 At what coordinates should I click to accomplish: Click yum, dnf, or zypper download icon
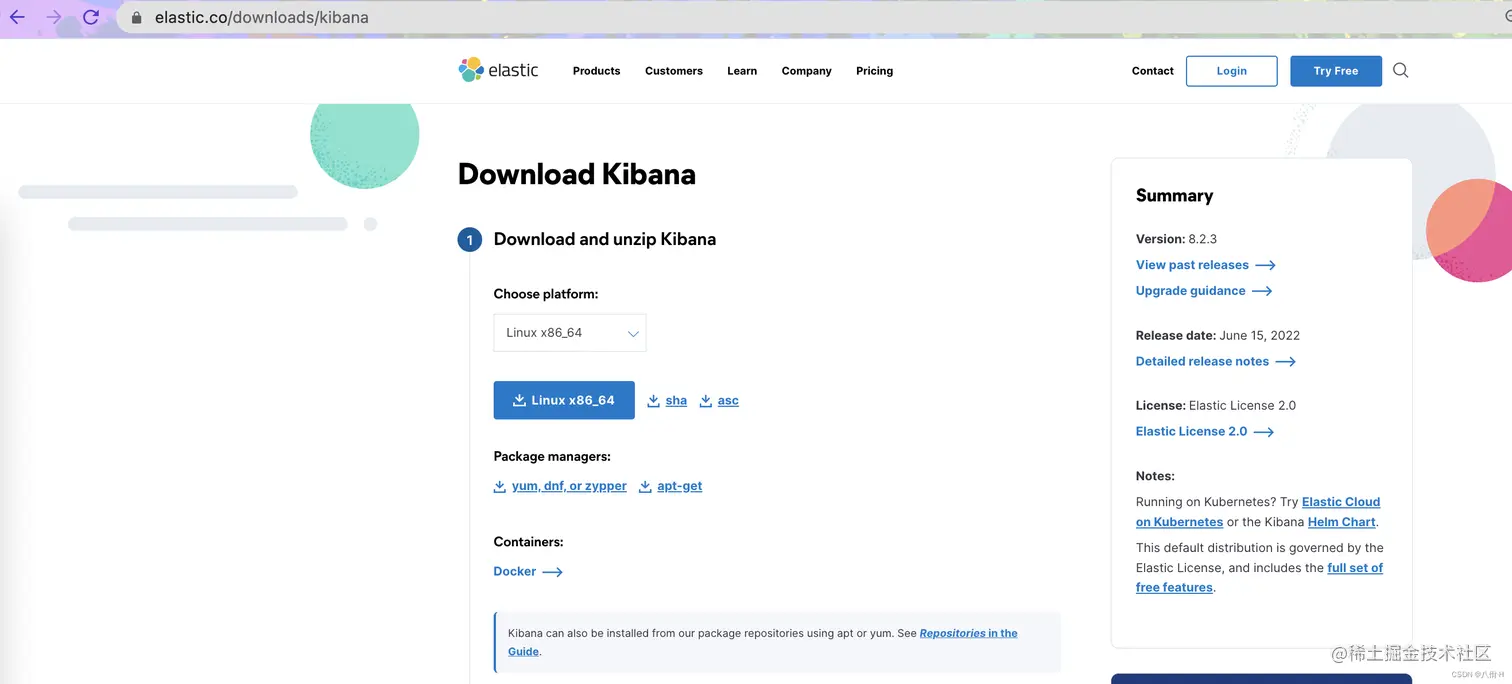[500, 487]
